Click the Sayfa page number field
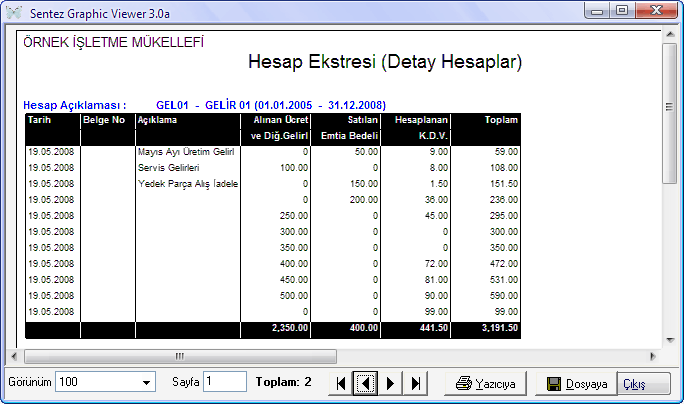 [224, 382]
